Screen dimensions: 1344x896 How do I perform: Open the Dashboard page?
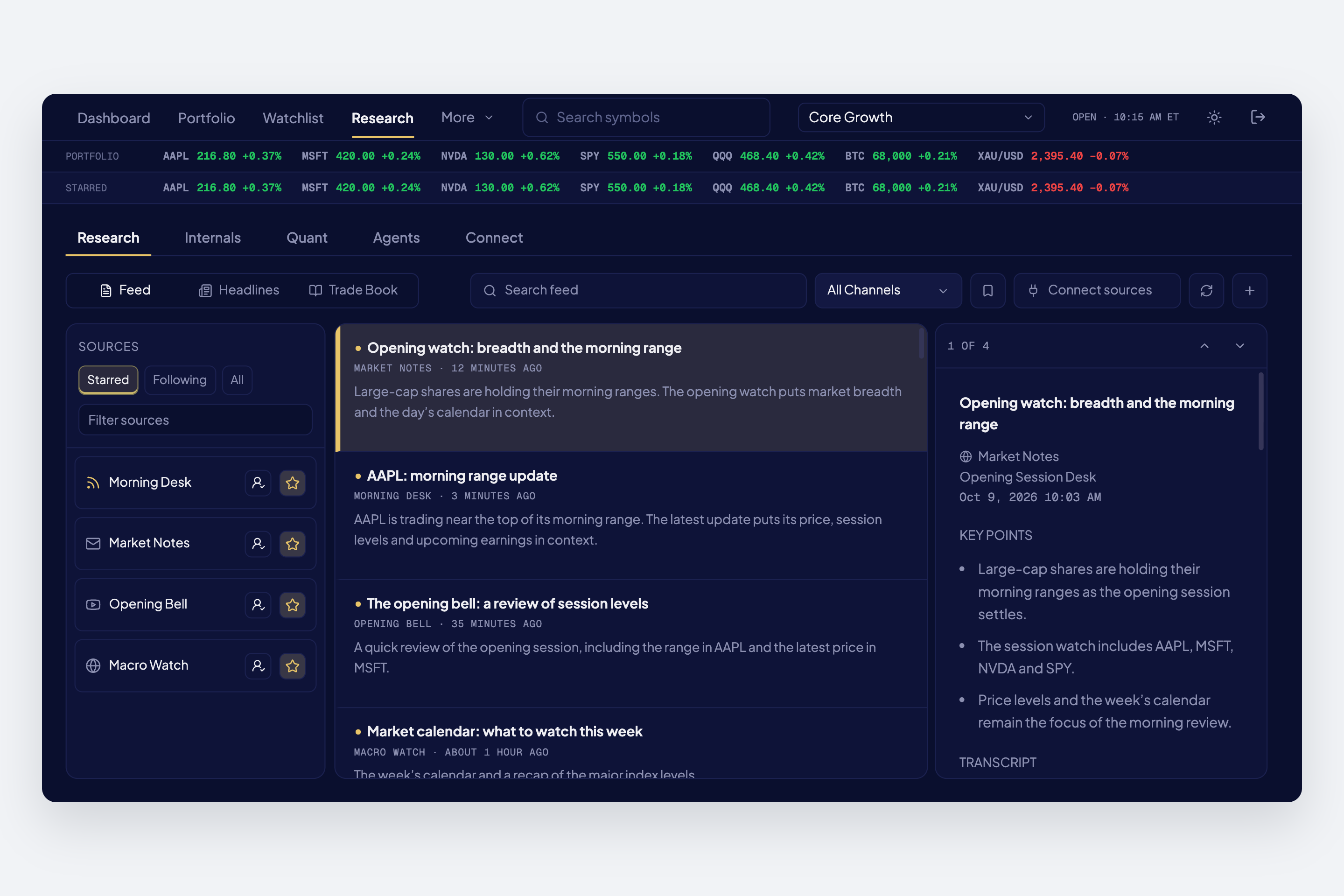(x=114, y=118)
